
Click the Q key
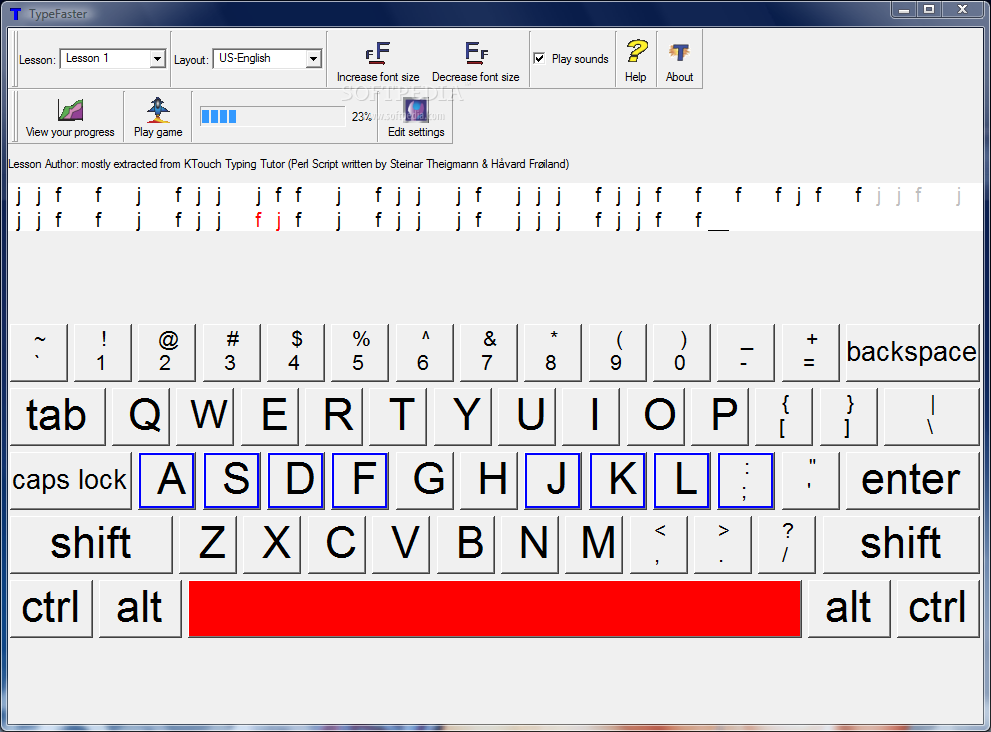pyautogui.click(x=141, y=417)
